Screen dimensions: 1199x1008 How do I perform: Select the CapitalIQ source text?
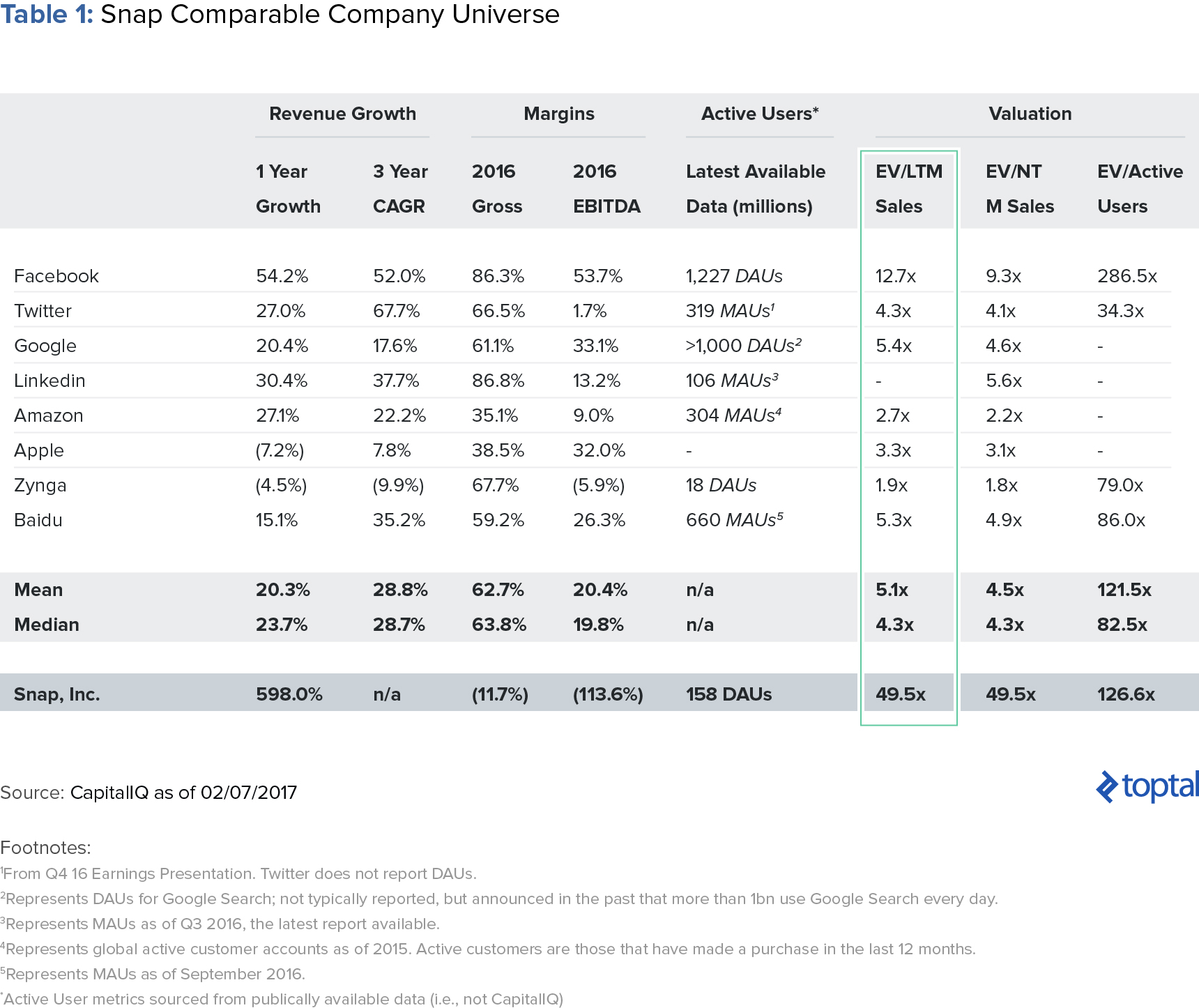pyautogui.click(x=183, y=793)
